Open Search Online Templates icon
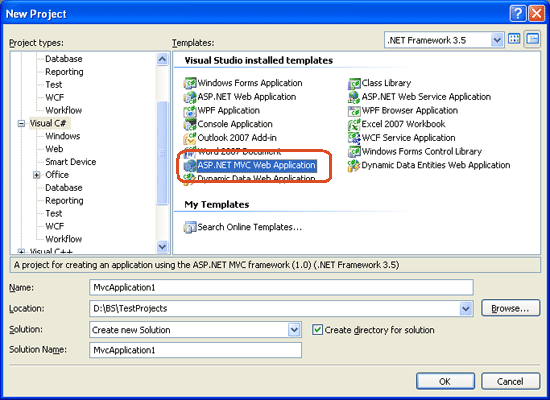550x400 pixels. pos(190,227)
